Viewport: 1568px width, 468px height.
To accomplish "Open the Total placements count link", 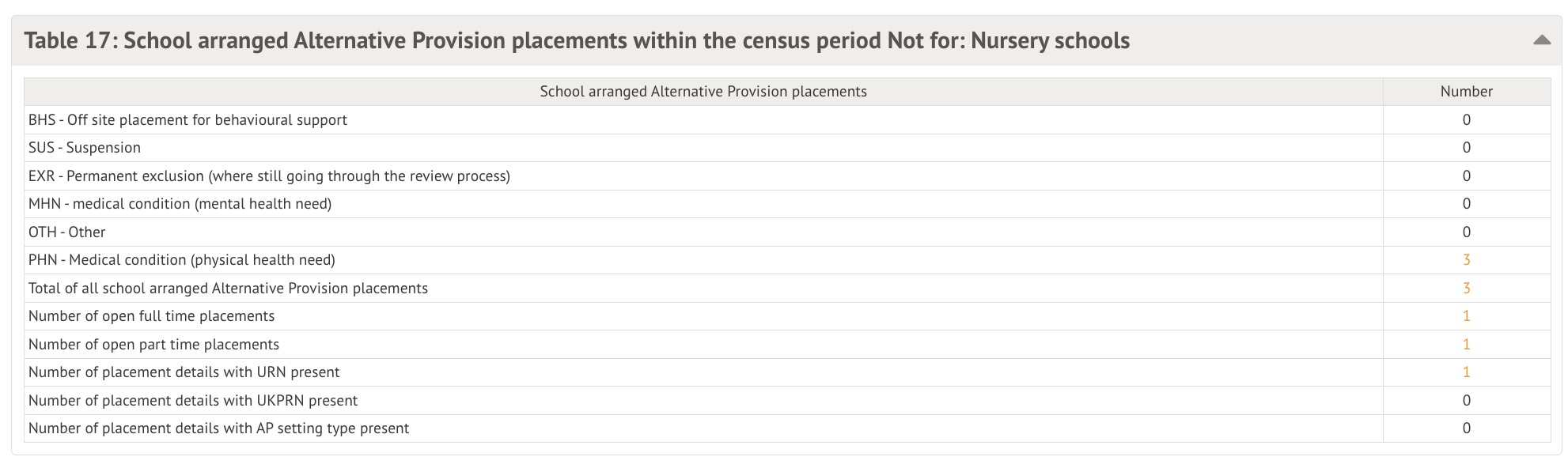I will click(1466, 289).
